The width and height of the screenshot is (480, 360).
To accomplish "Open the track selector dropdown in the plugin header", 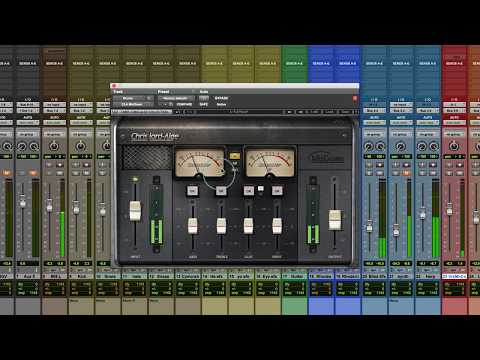I will (x=129, y=98).
